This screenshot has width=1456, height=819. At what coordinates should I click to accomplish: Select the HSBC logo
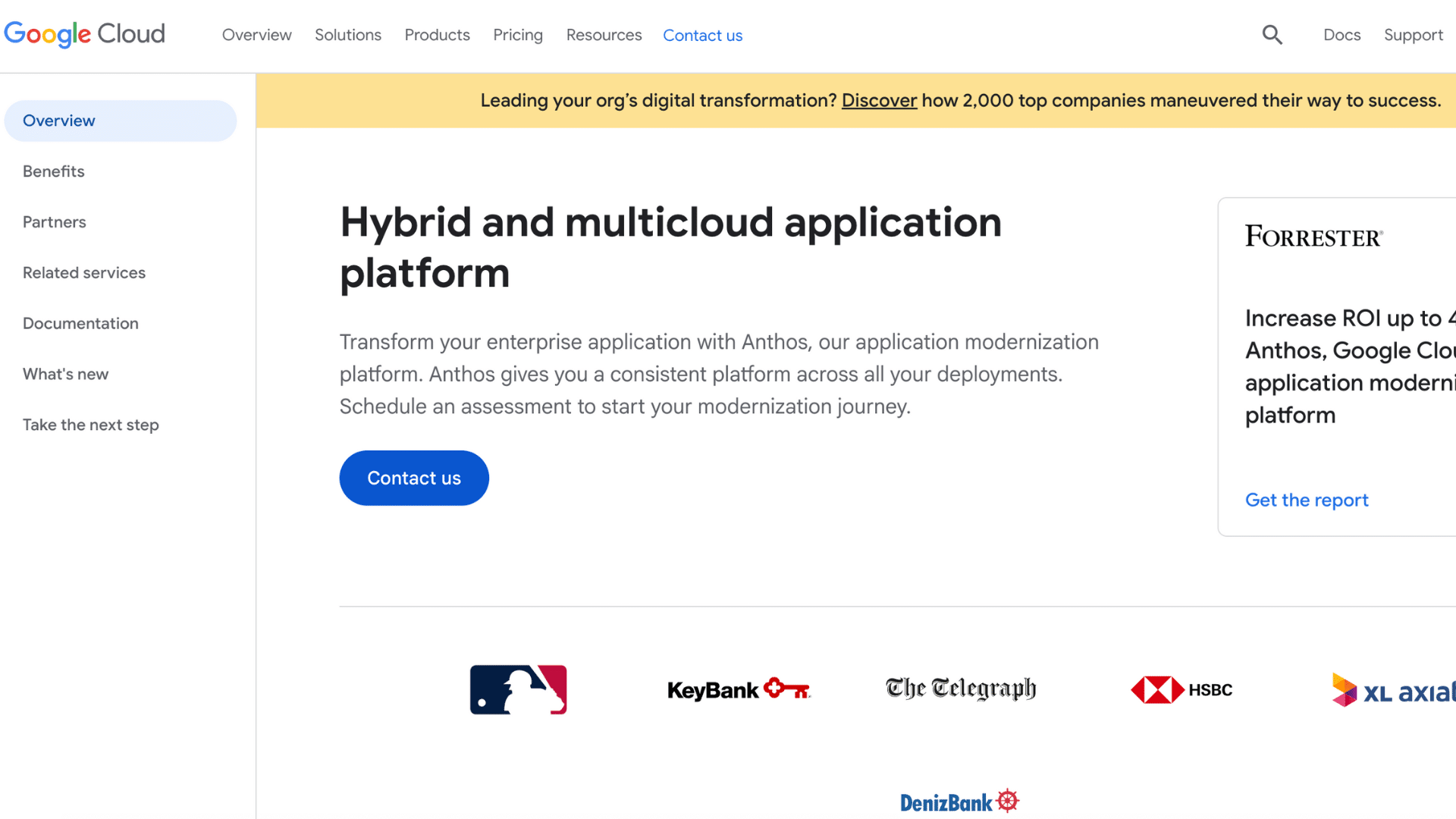pos(1181,689)
